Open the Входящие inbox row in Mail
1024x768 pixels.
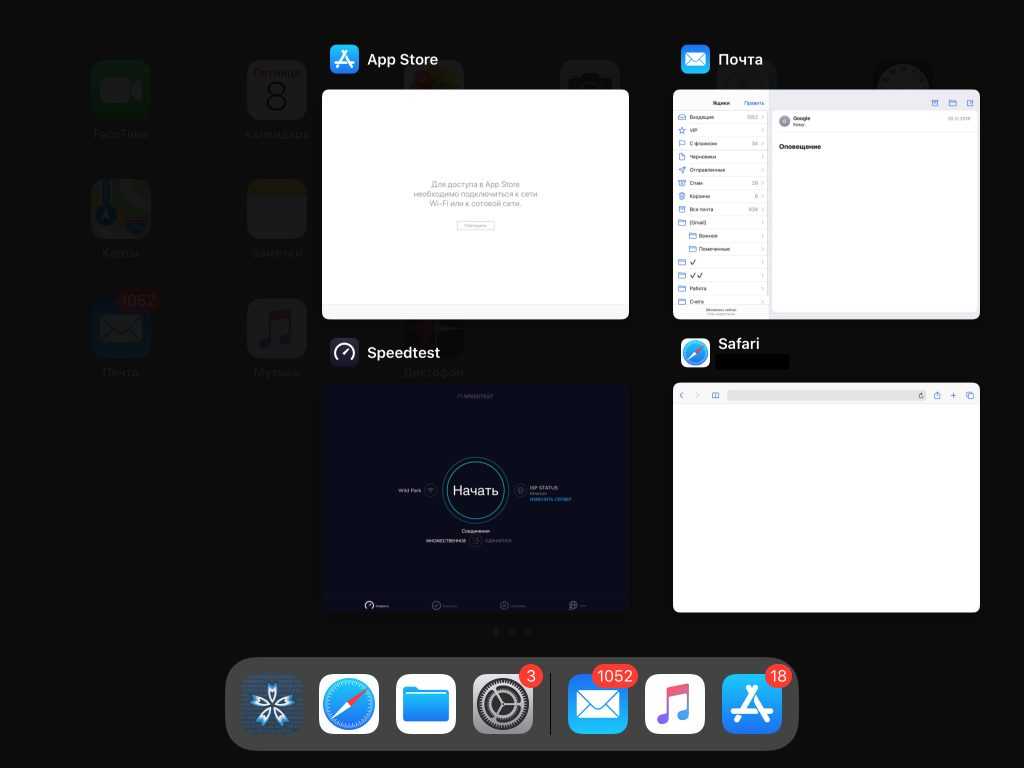(x=721, y=117)
